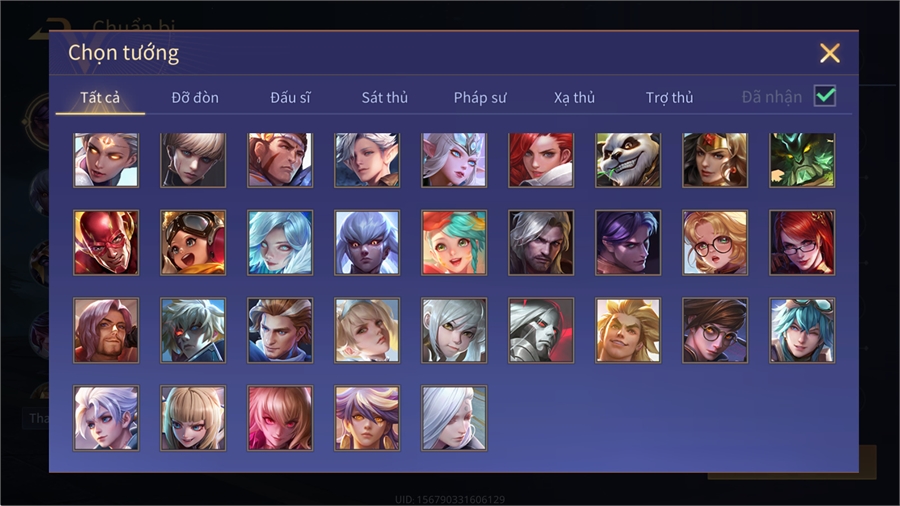Switch to the Đỡ đòn tab
The width and height of the screenshot is (900, 506).
[195, 98]
